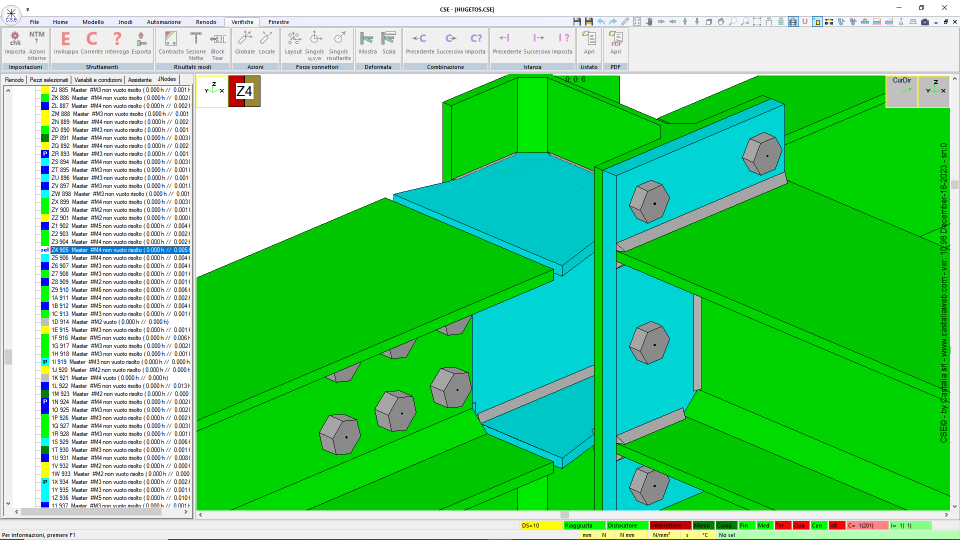Image resolution: width=960 pixels, height=540 pixels.
Task: Click the camera snapshot icon
Action: point(925,21)
